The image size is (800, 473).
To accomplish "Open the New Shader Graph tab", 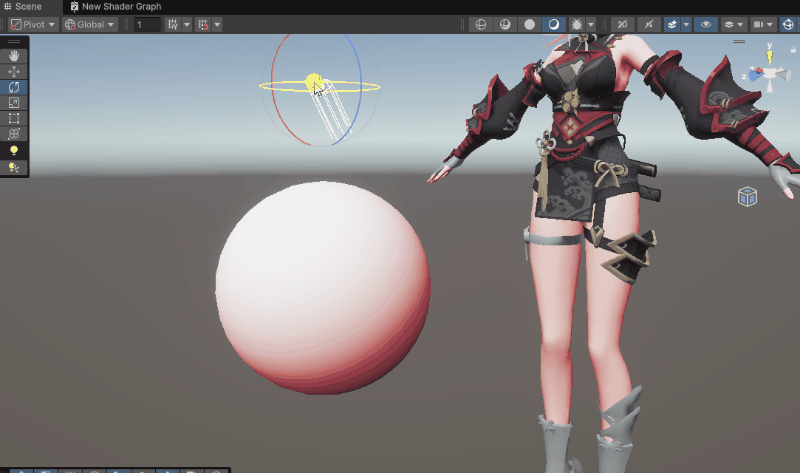I will click(116, 7).
